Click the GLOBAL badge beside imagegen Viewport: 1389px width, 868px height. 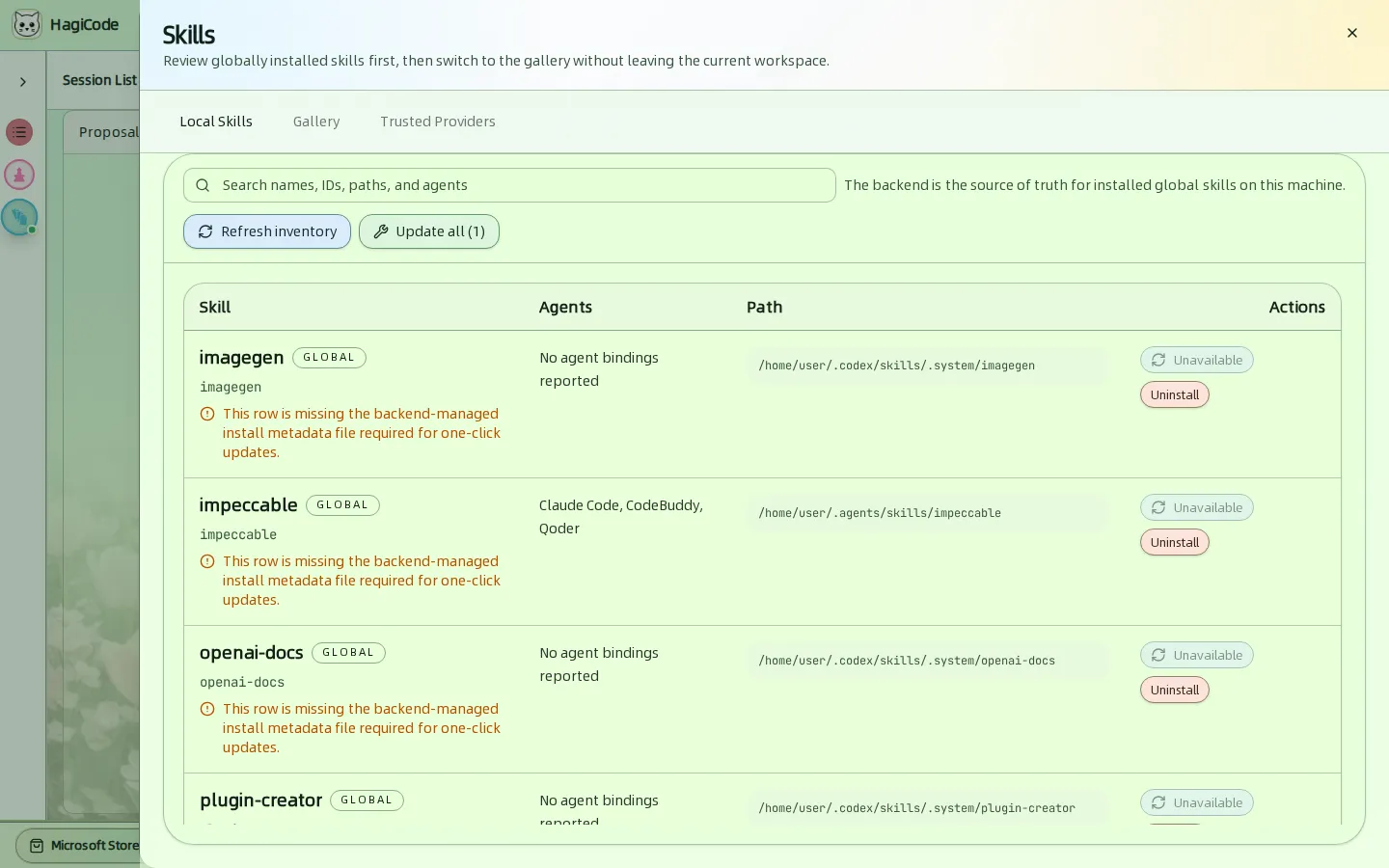(x=329, y=358)
